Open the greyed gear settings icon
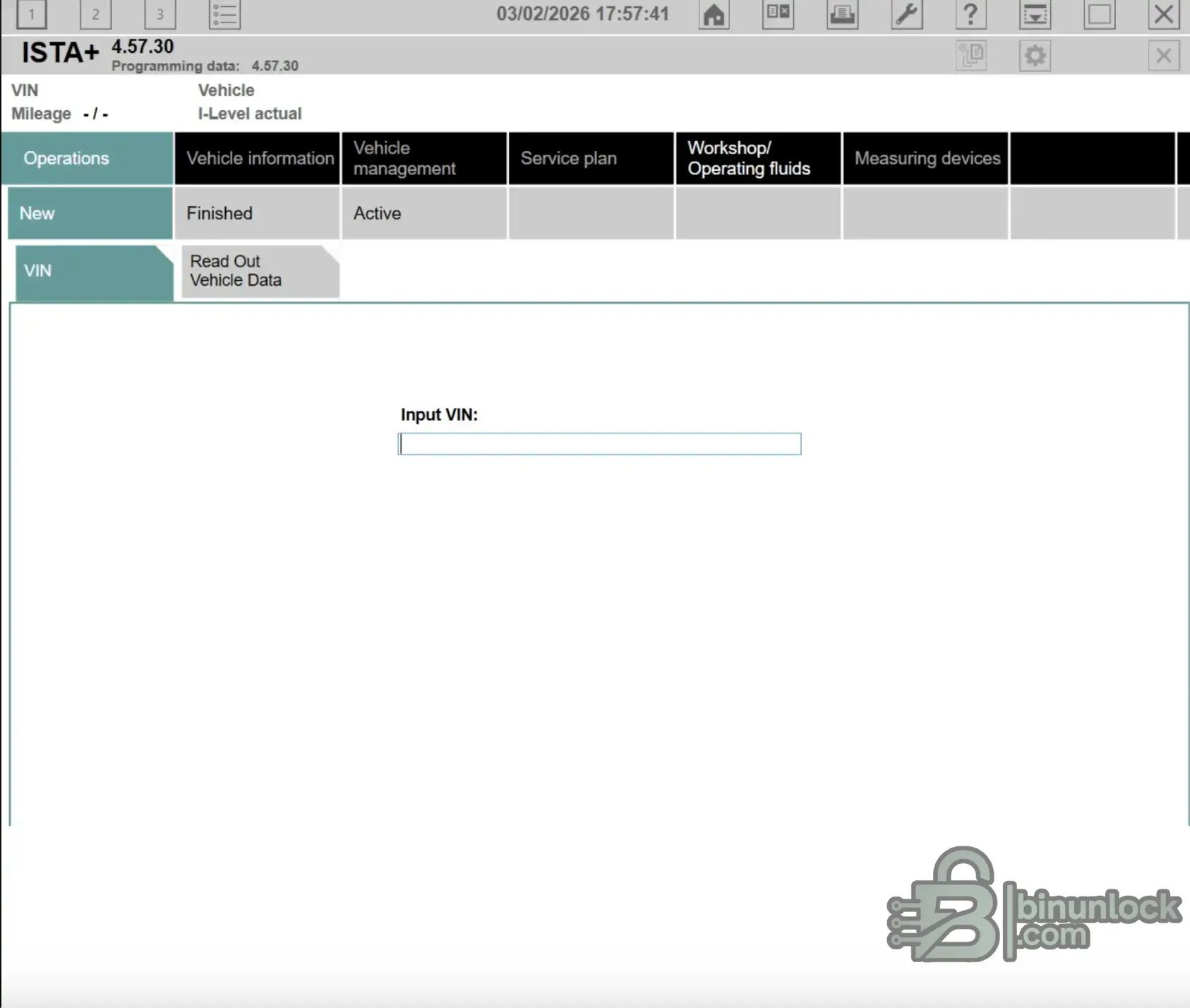 coord(1035,55)
